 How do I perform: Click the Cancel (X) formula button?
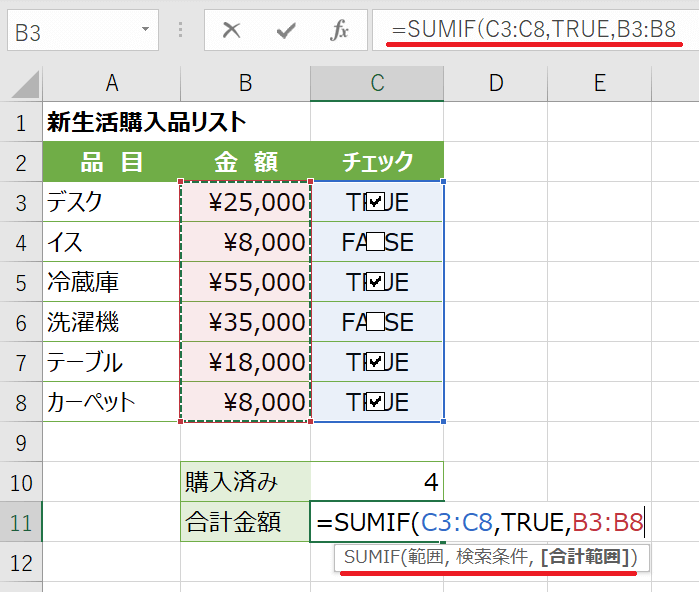tap(232, 31)
